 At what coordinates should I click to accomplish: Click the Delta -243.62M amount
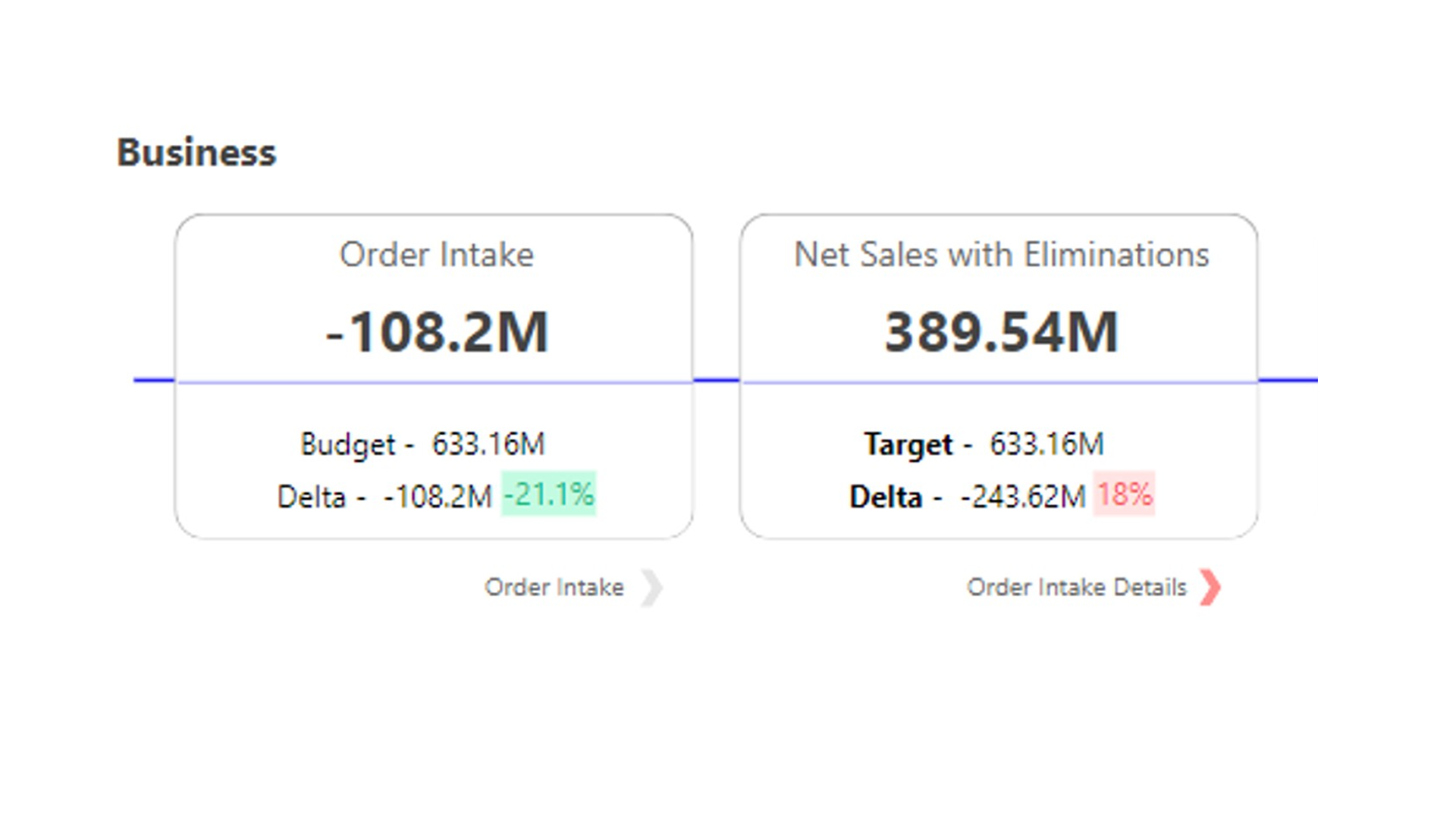click(1023, 497)
